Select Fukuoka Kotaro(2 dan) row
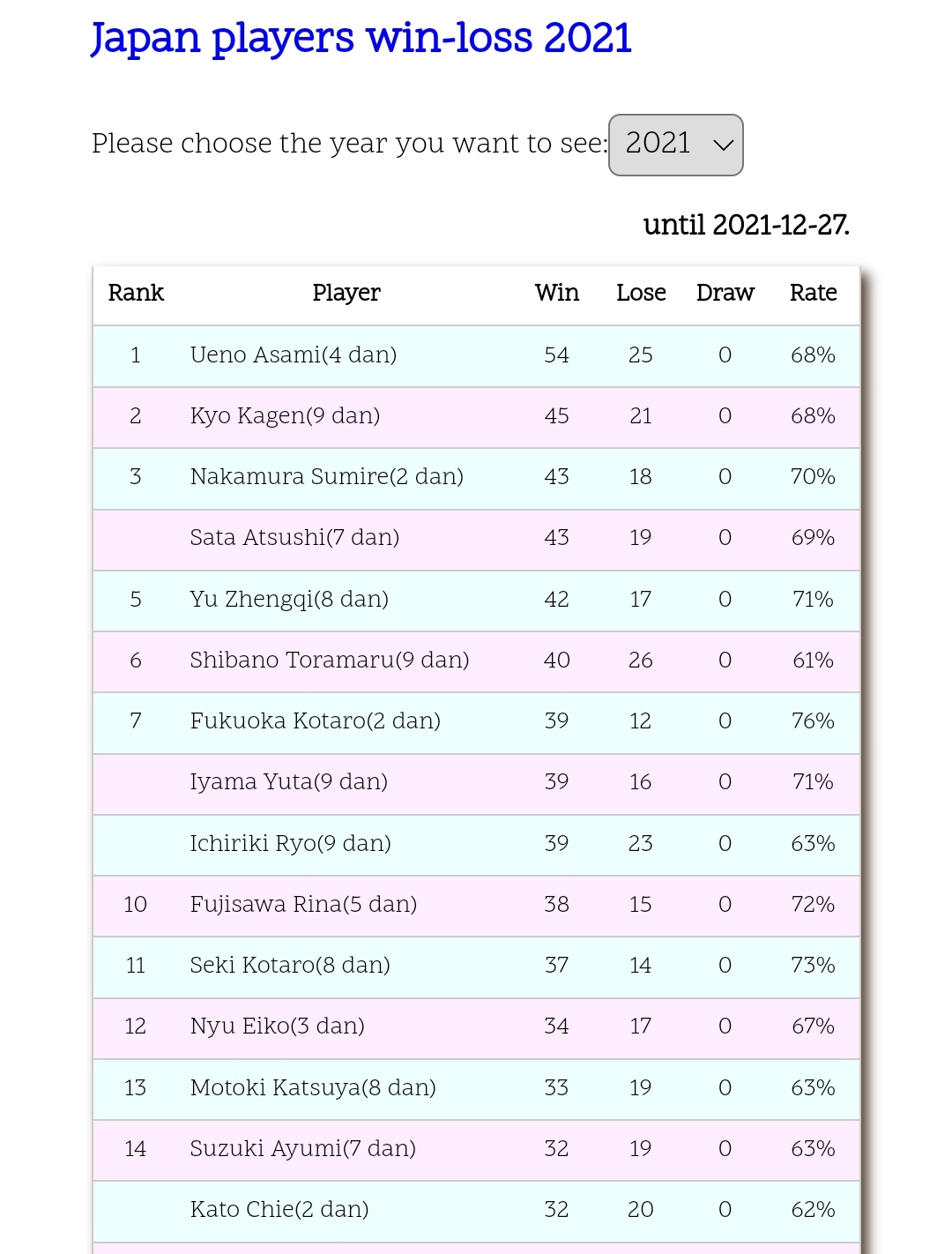The image size is (952, 1254). (x=315, y=720)
